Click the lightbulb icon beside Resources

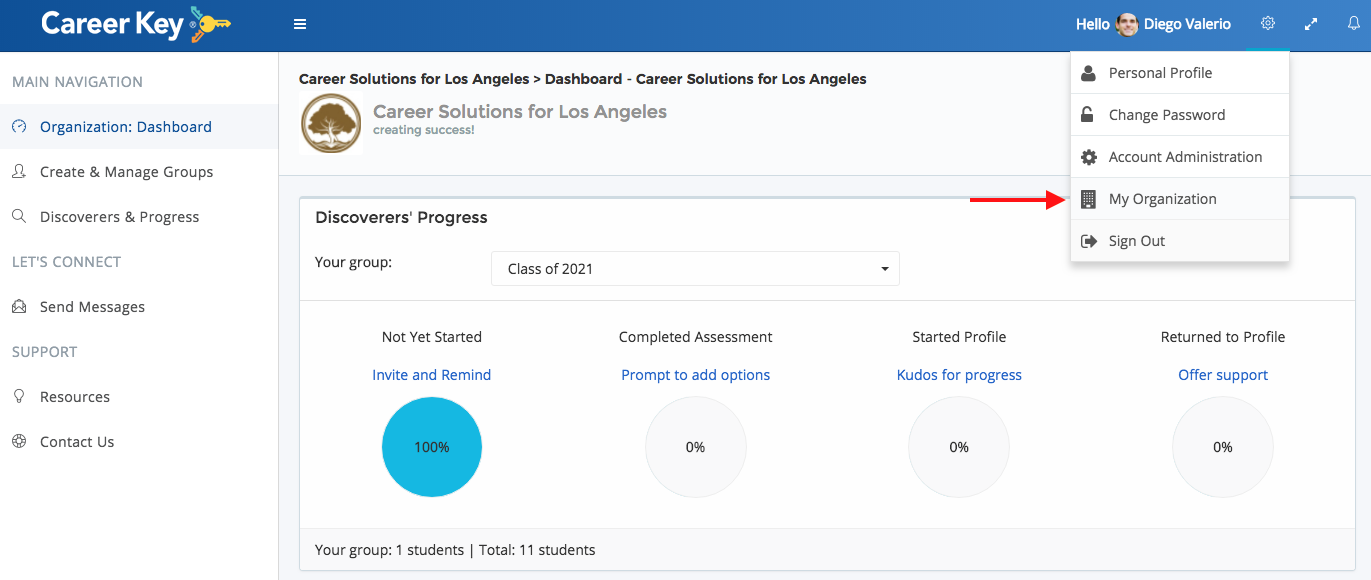19,397
